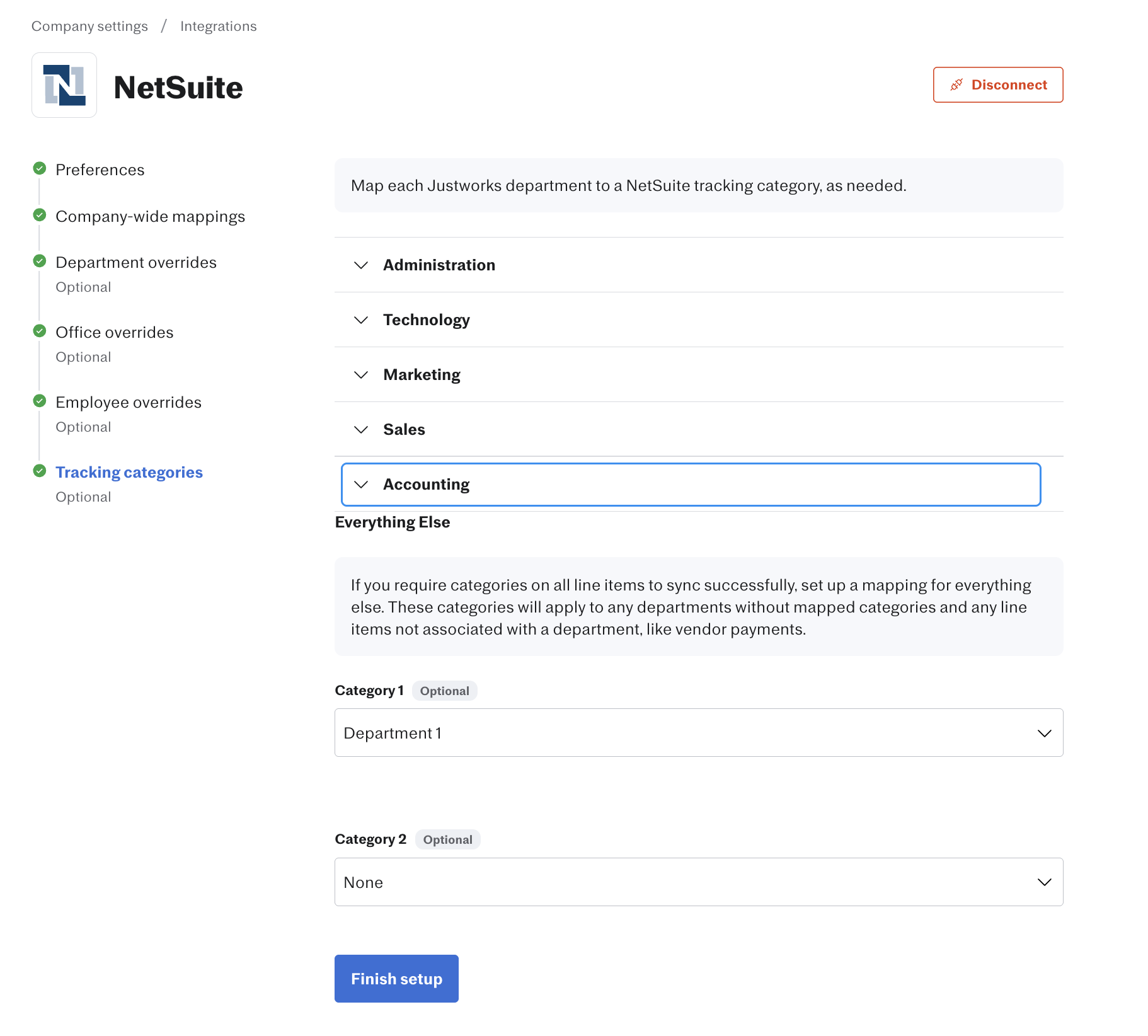The height and width of the screenshot is (1036, 1148).
Task: Click the unplug icon inside the Disconnect button
Action: 956,84
